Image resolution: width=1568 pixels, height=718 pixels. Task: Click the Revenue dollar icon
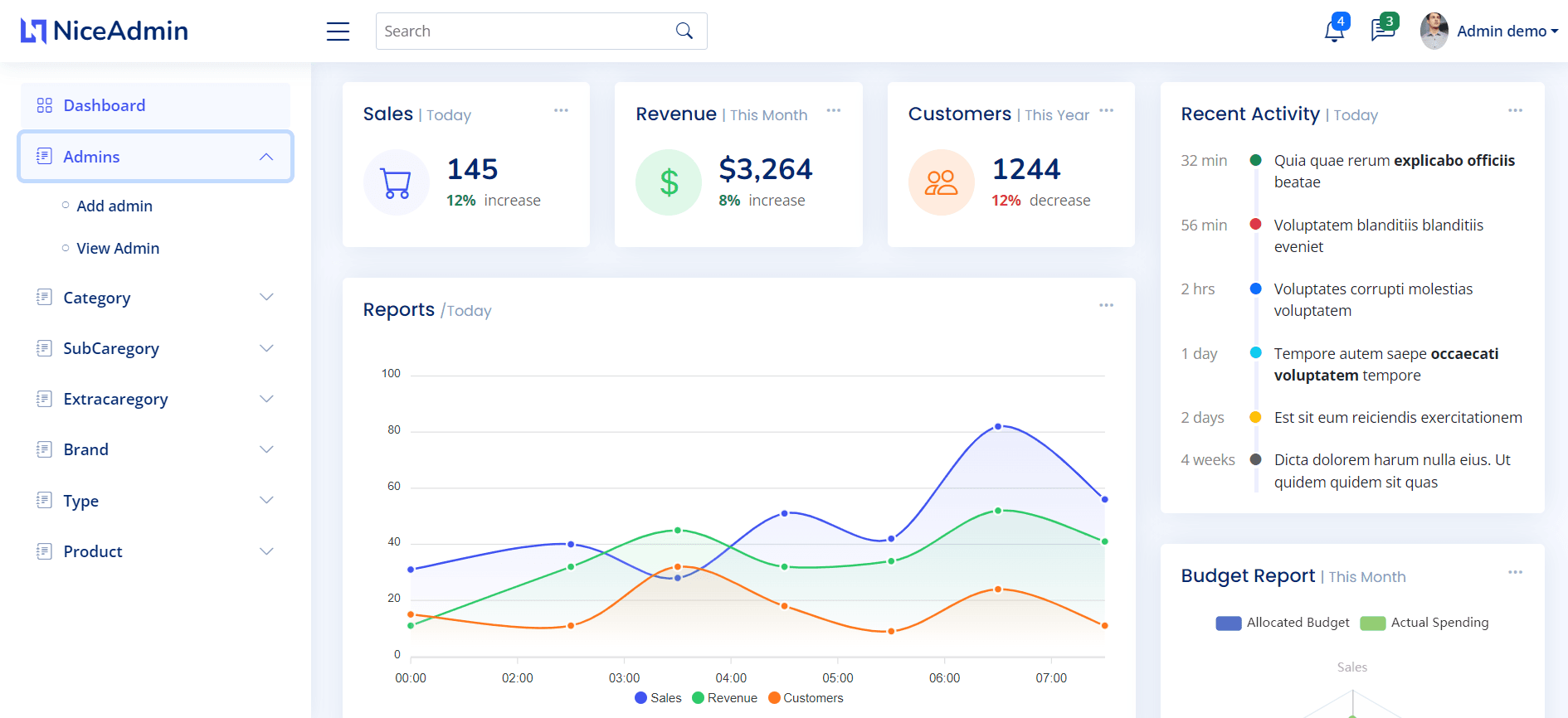[x=669, y=182]
